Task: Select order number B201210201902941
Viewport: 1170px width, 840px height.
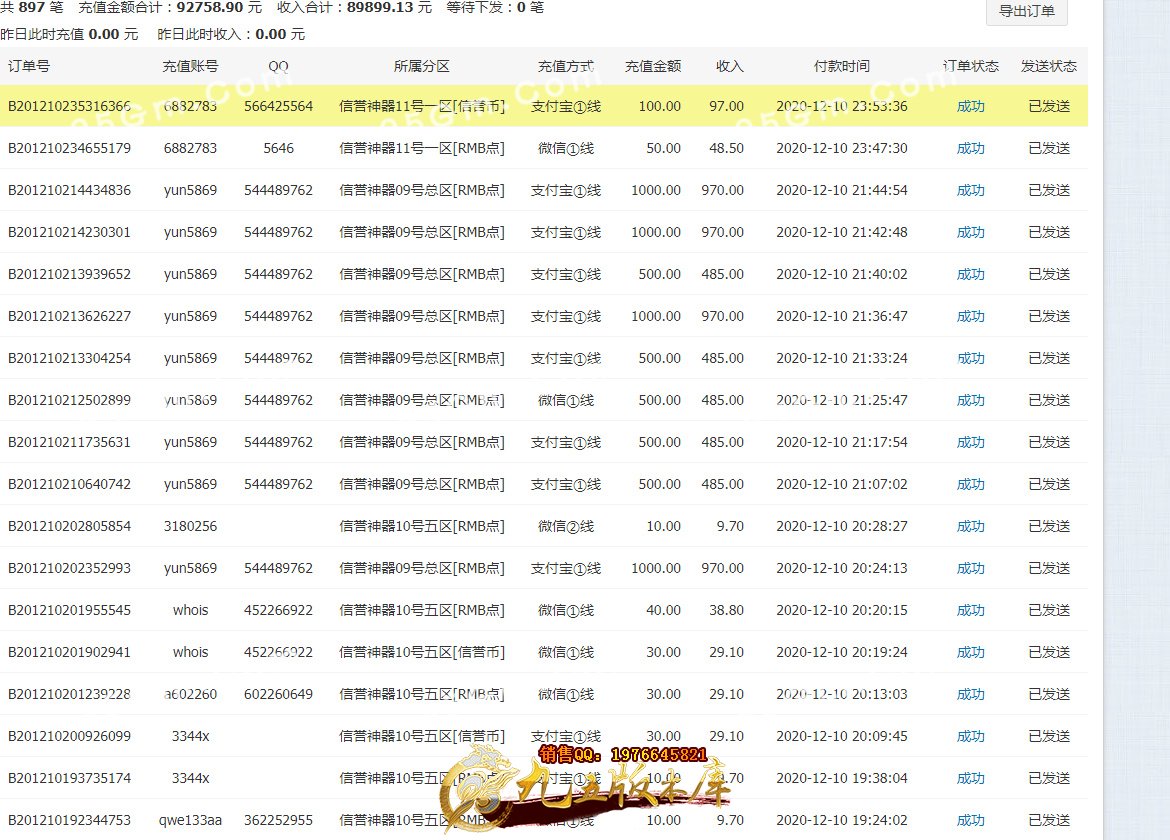Action: click(x=69, y=652)
